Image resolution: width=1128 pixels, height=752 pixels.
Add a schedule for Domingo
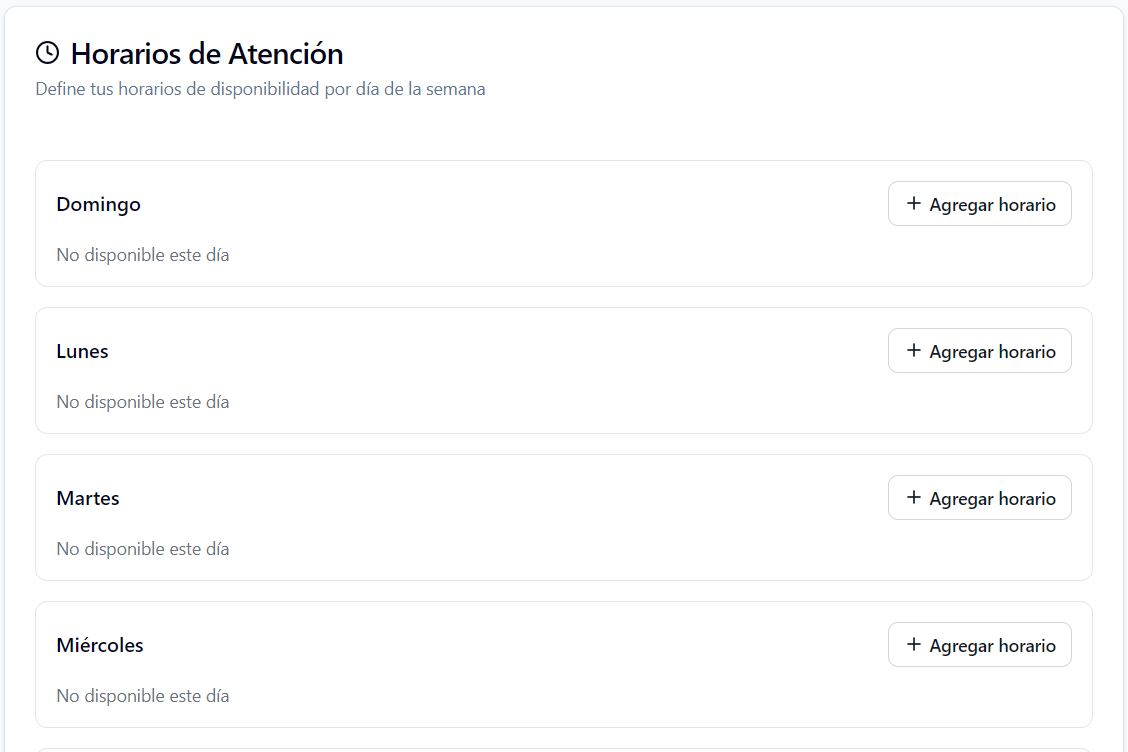[x=979, y=203]
